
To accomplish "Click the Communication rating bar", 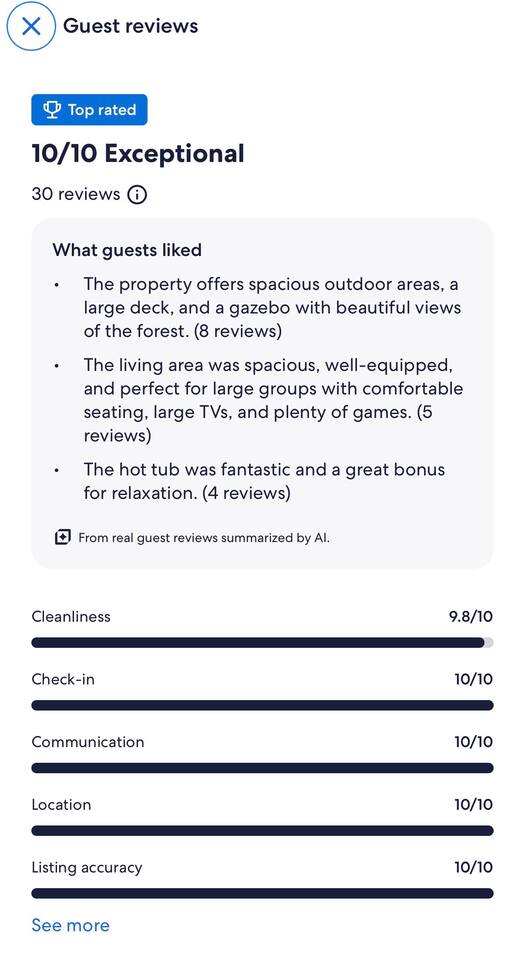I will 262,768.
